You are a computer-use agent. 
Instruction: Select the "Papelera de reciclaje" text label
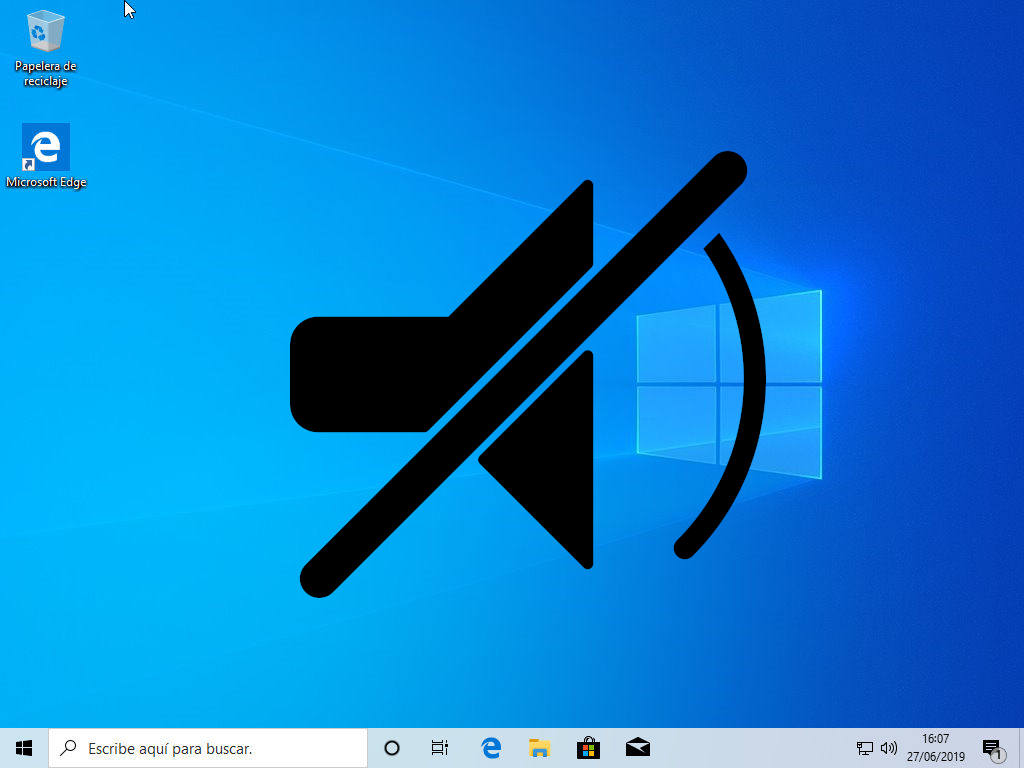click(45, 74)
